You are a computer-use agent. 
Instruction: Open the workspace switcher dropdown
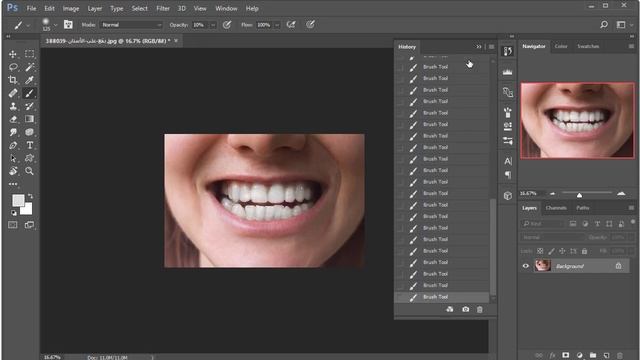tap(624, 25)
